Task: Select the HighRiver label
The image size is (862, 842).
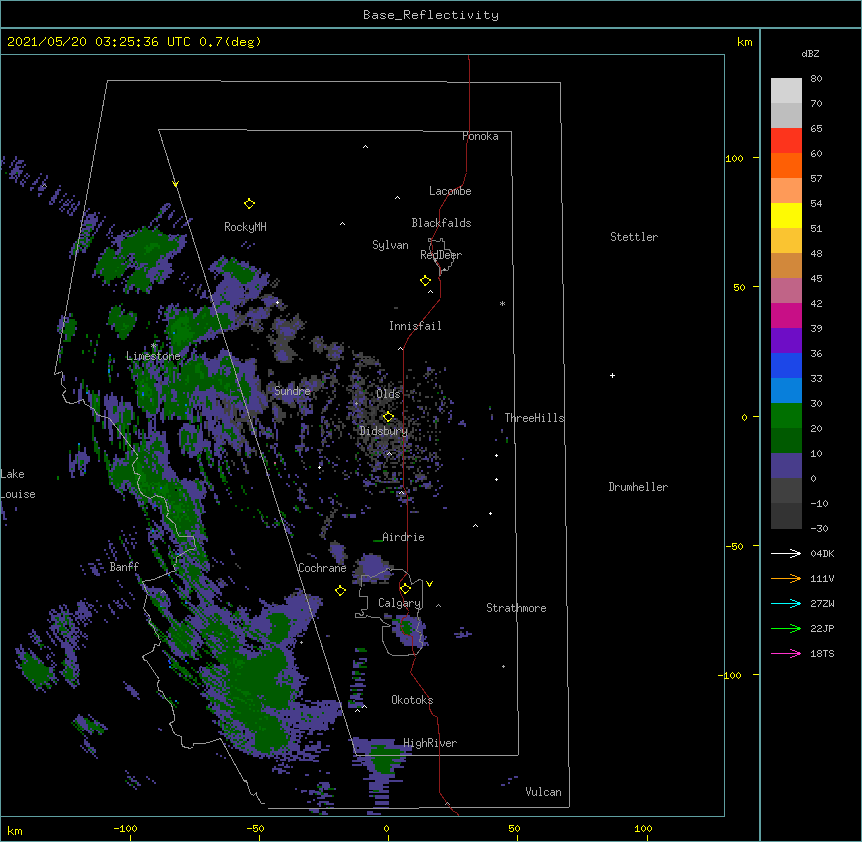Action: (430, 743)
